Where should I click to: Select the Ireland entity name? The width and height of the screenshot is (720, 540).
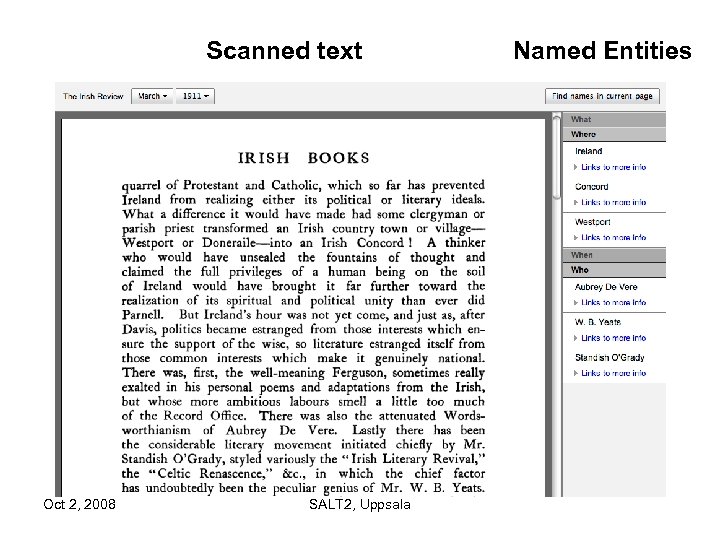[x=588, y=151]
